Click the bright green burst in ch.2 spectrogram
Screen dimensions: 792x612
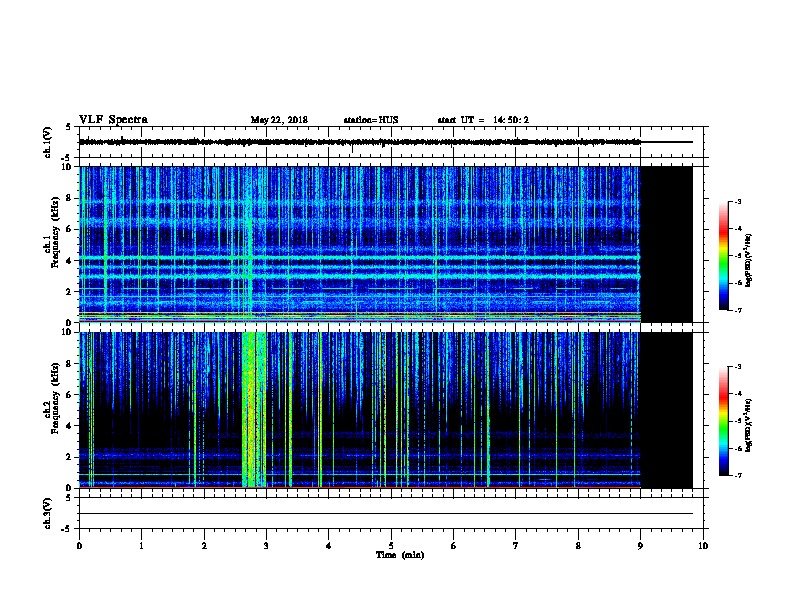click(x=254, y=410)
